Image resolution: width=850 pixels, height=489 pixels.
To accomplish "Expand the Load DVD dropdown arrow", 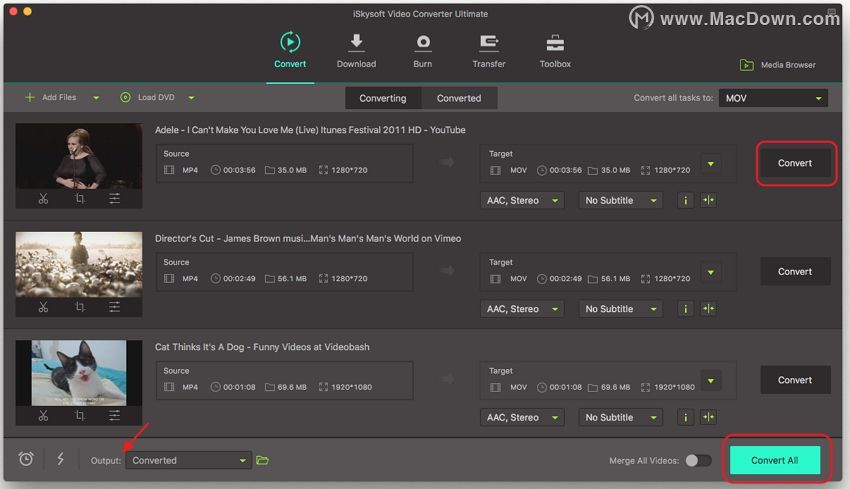I will point(191,98).
